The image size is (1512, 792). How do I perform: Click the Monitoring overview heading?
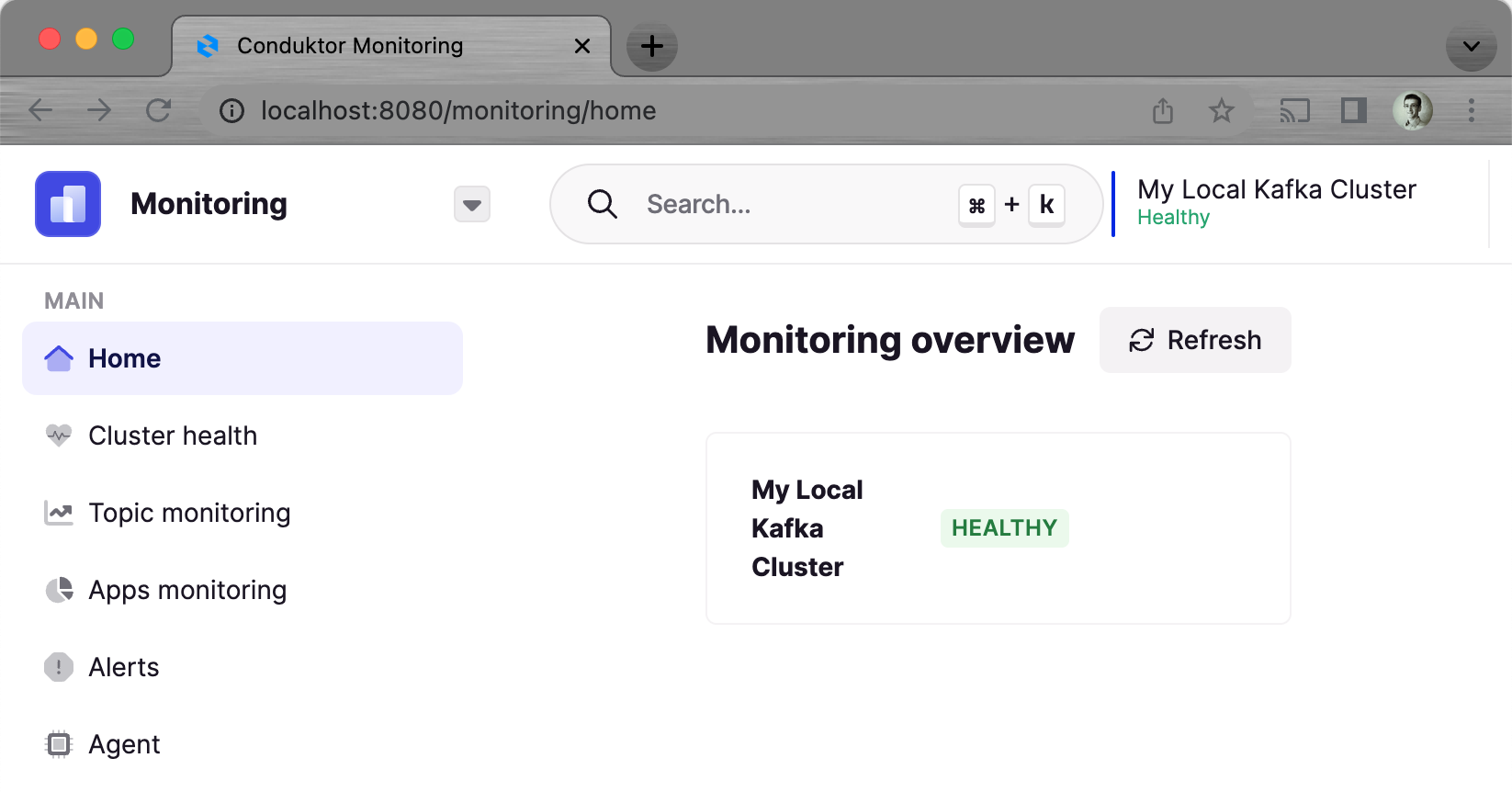pos(890,340)
